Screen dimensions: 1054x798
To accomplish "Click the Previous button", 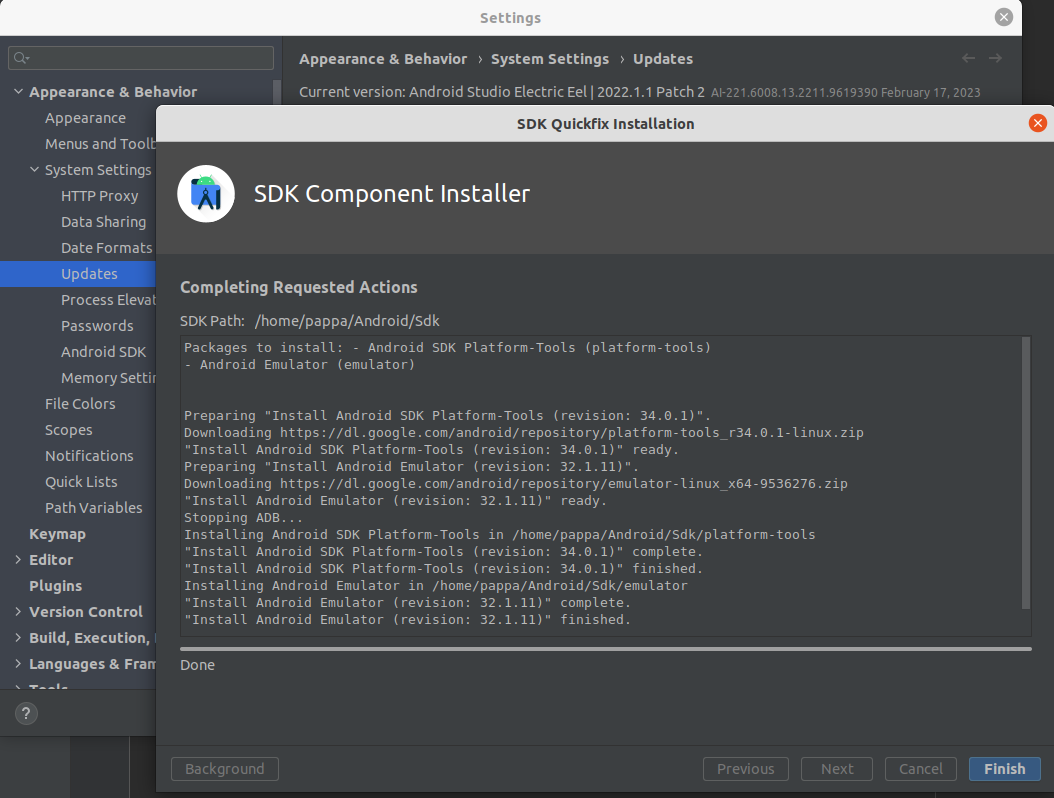I will click(745, 768).
